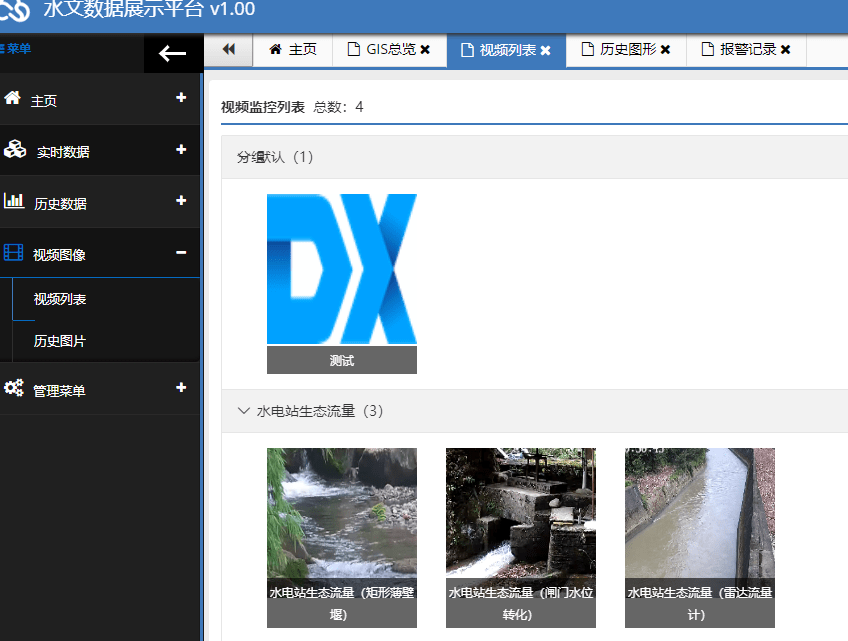Viewport: 848px width, 641px height.
Task: Click the 管理菜单 gears icon
Action: pos(14,387)
